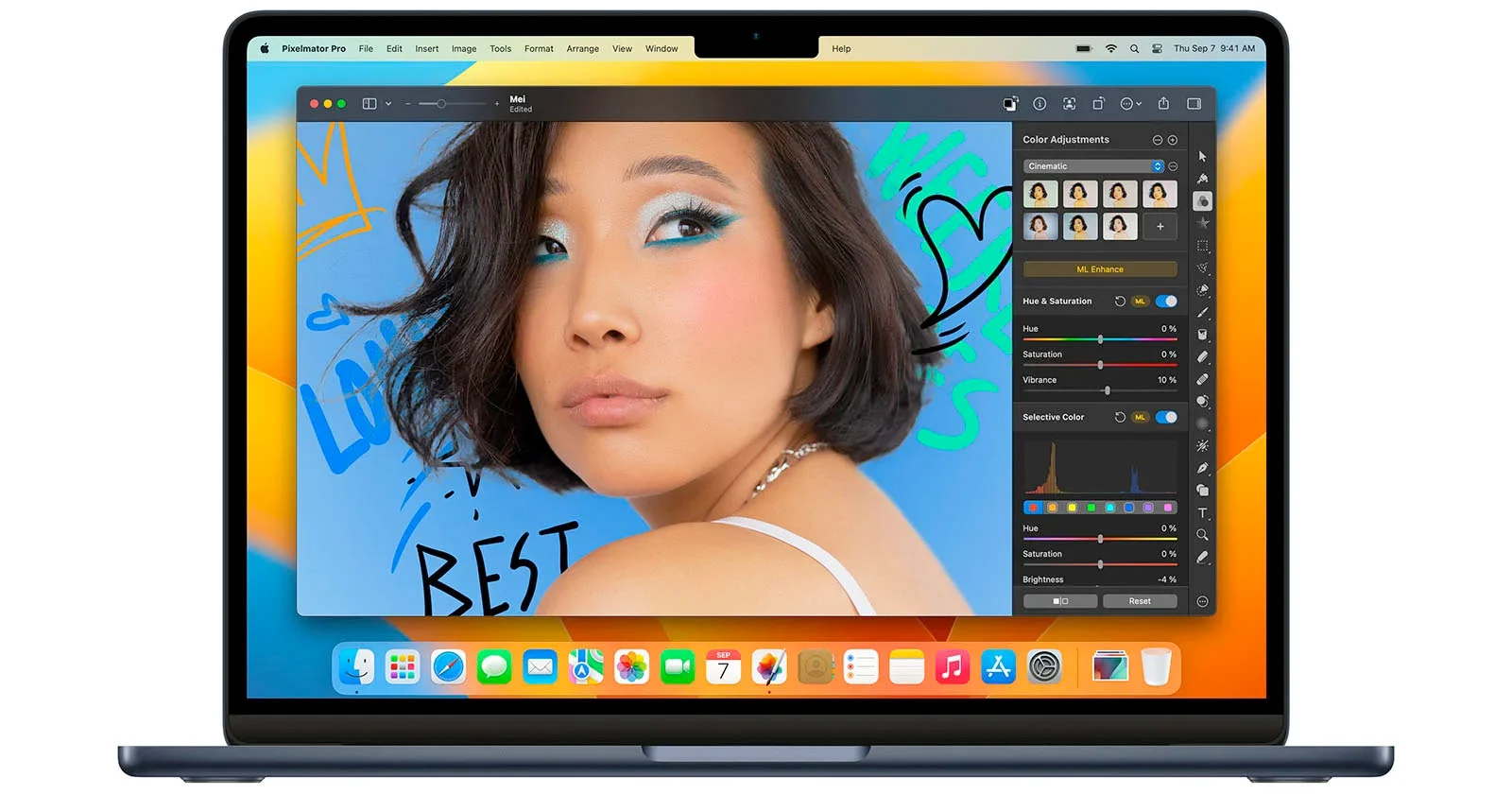Open the Format menu

pos(539,49)
